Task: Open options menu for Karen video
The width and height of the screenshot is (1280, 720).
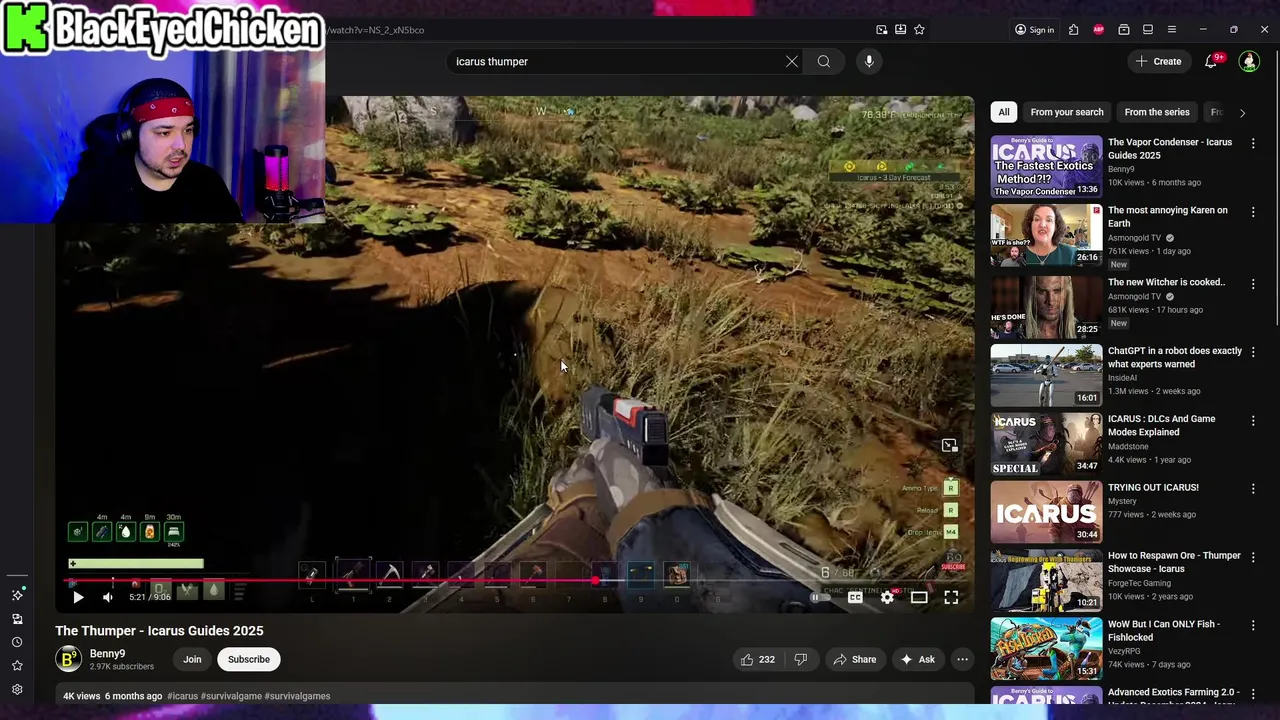Action: point(1253,211)
